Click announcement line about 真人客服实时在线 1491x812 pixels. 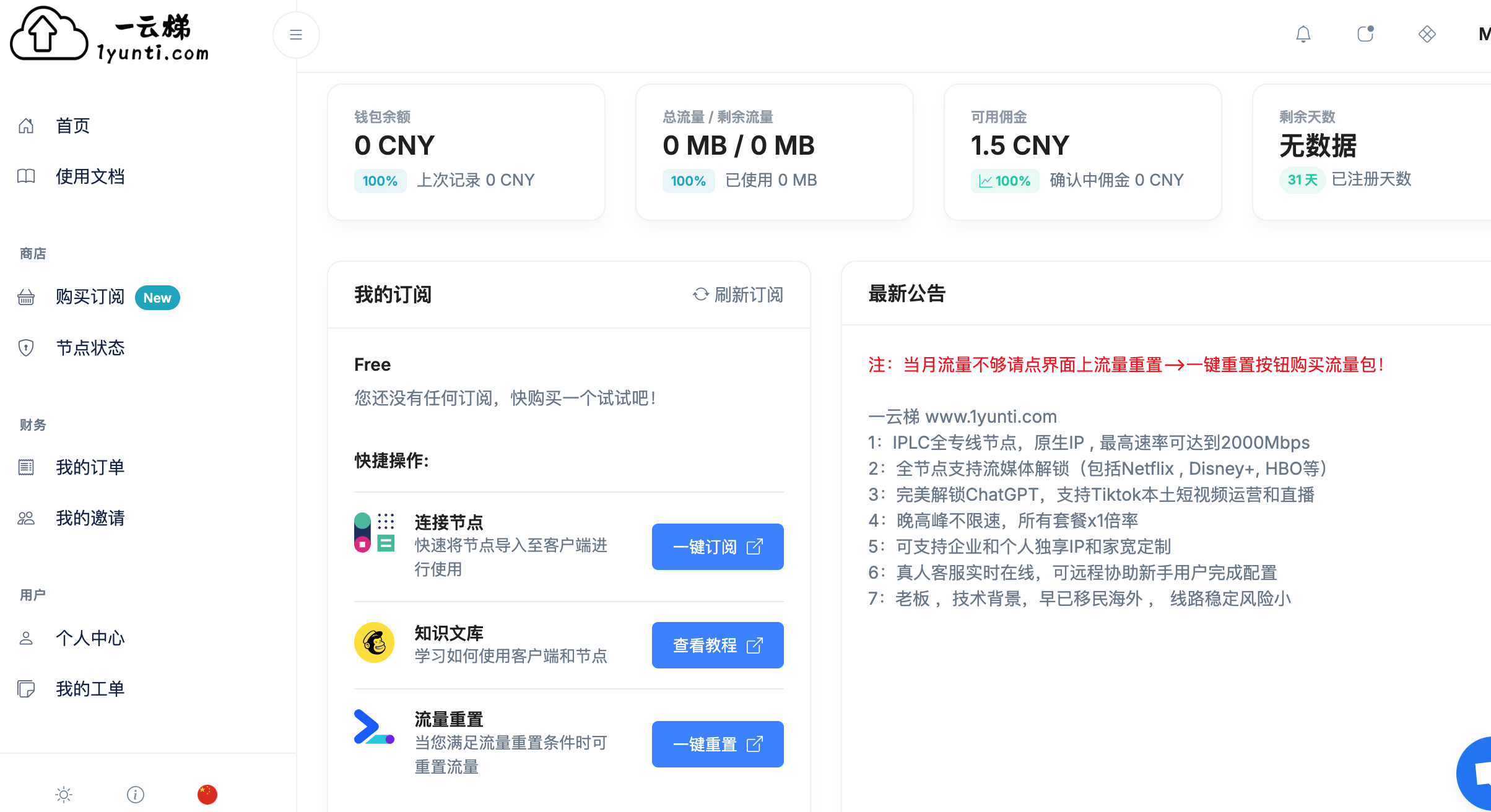pos(1073,572)
